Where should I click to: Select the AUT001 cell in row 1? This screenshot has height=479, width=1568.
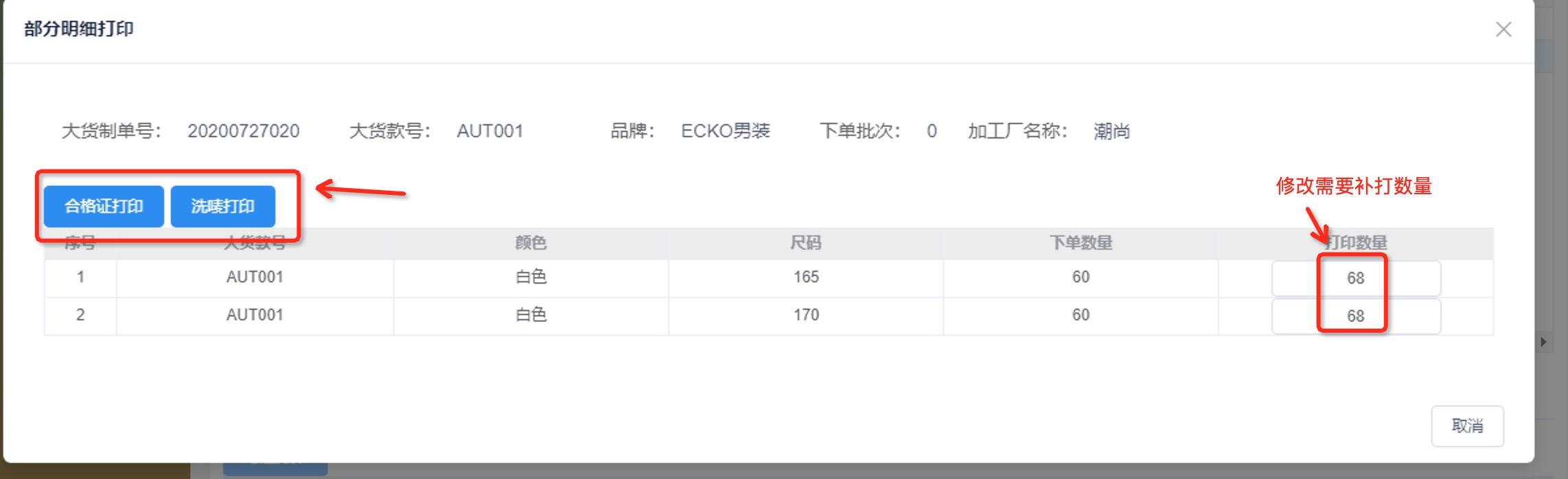coord(255,277)
